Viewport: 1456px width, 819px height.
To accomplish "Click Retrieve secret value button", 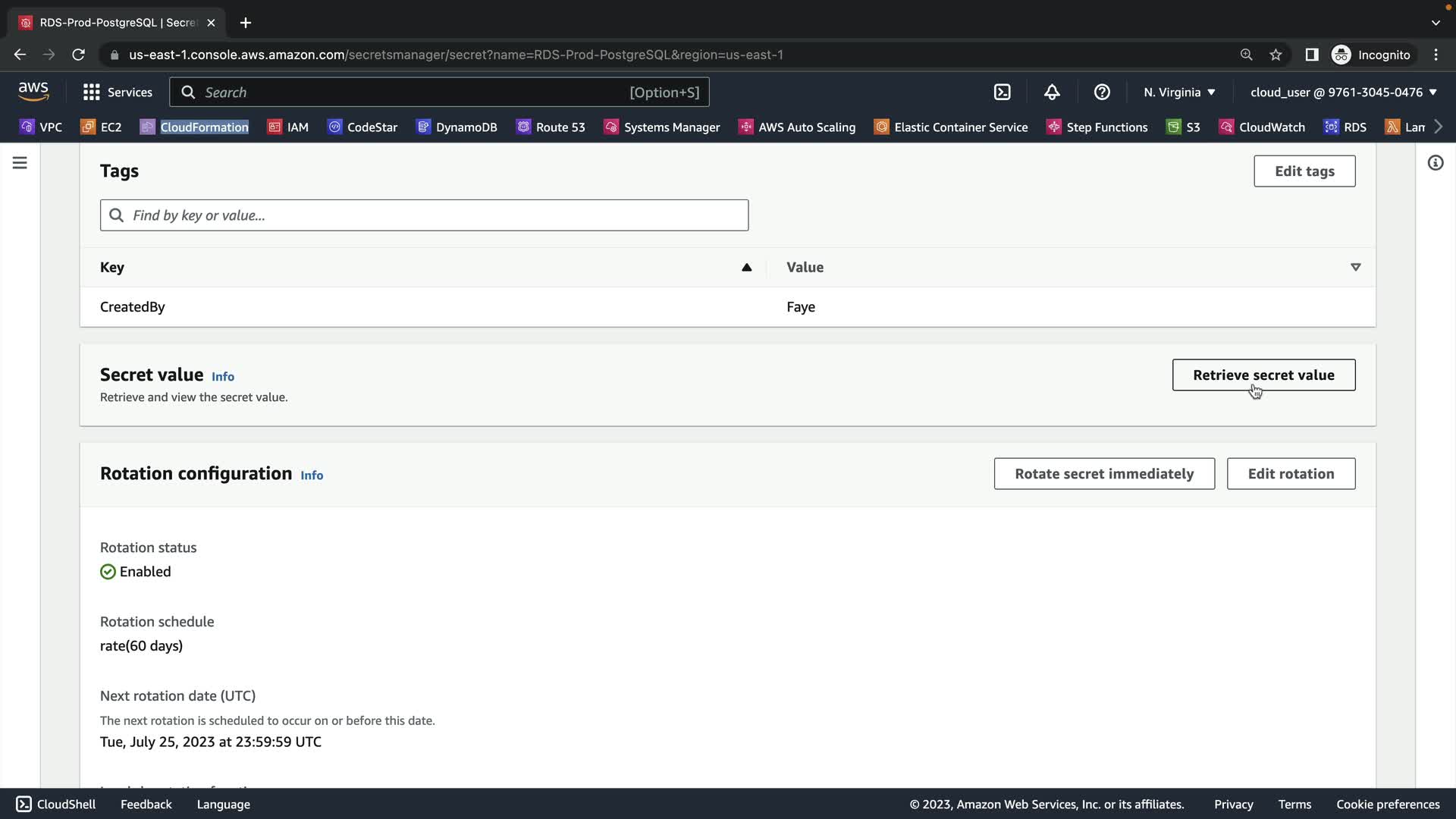I will [1263, 375].
